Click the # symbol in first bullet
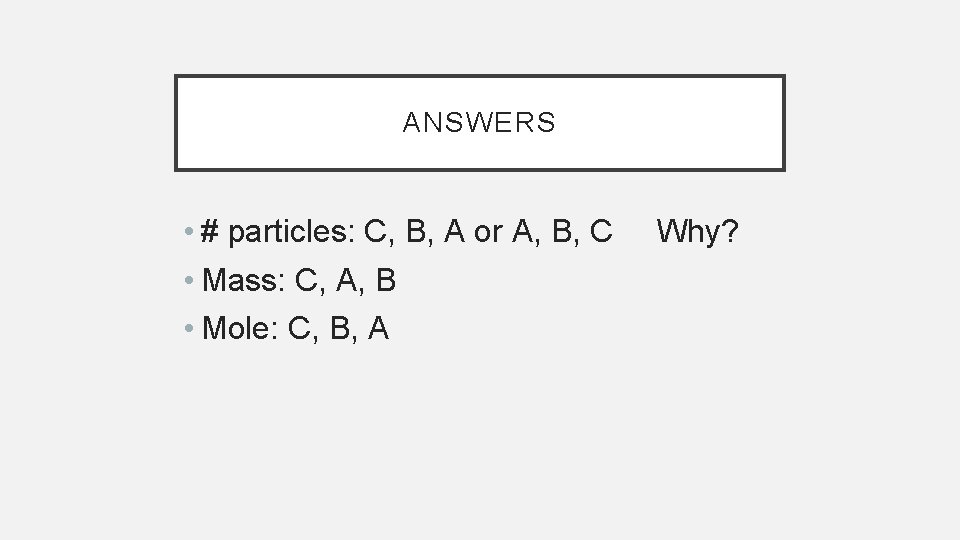 coord(210,233)
